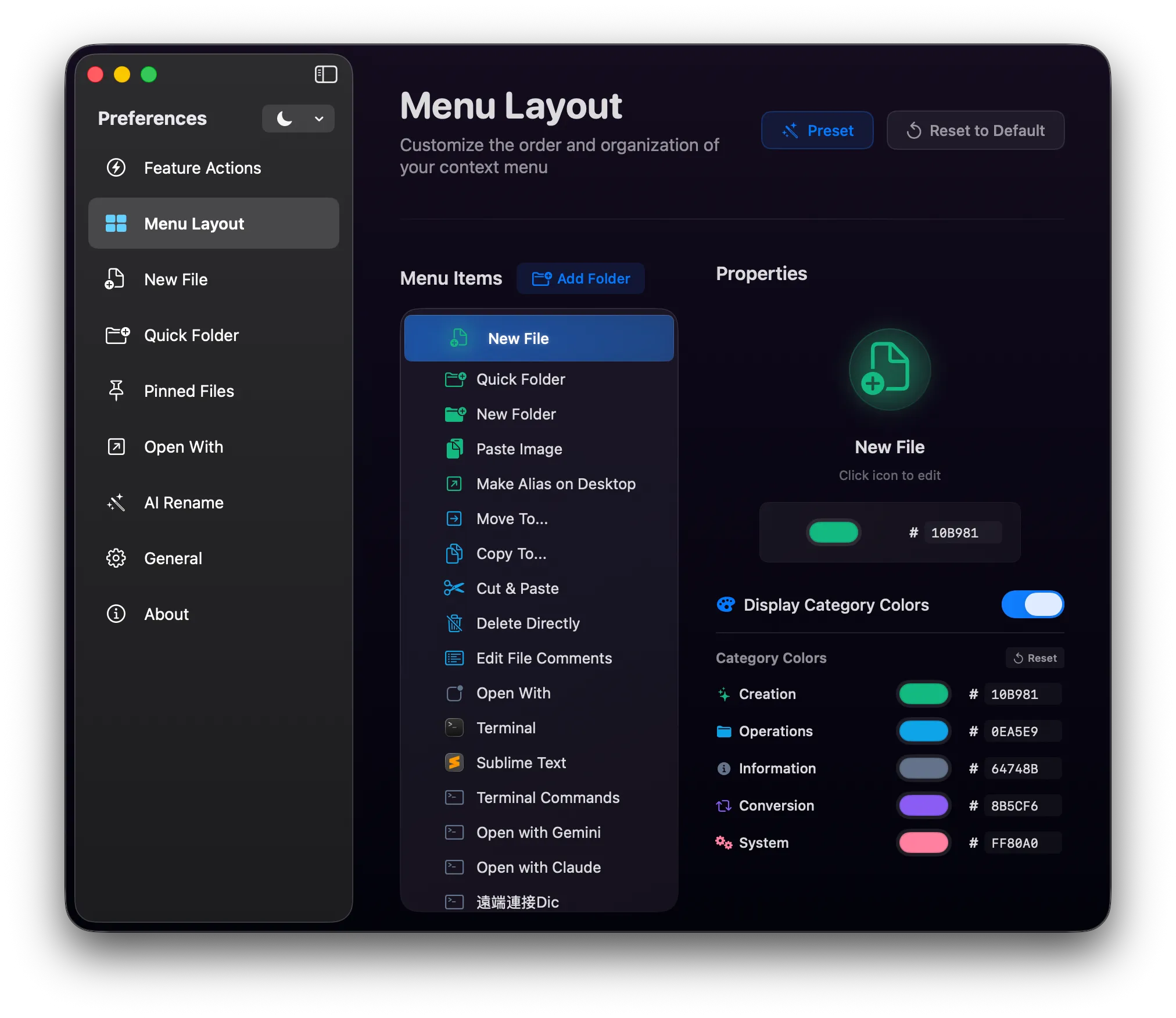Image resolution: width=1176 pixels, height=1018 pixels.
Task: Open General settings in sidebar
Action: (213, 558)
